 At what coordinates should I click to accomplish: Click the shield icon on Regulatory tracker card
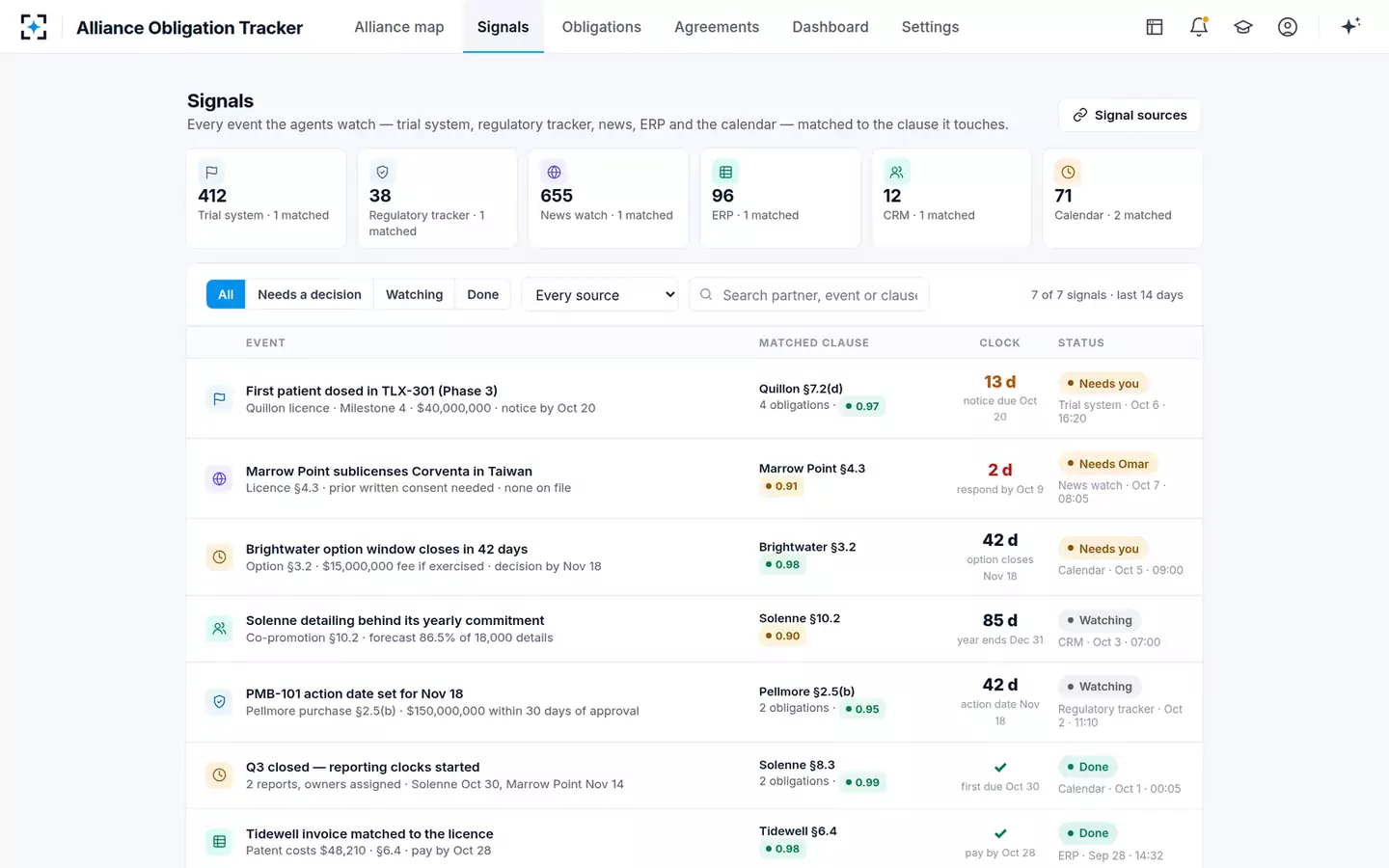click(382, 172)
